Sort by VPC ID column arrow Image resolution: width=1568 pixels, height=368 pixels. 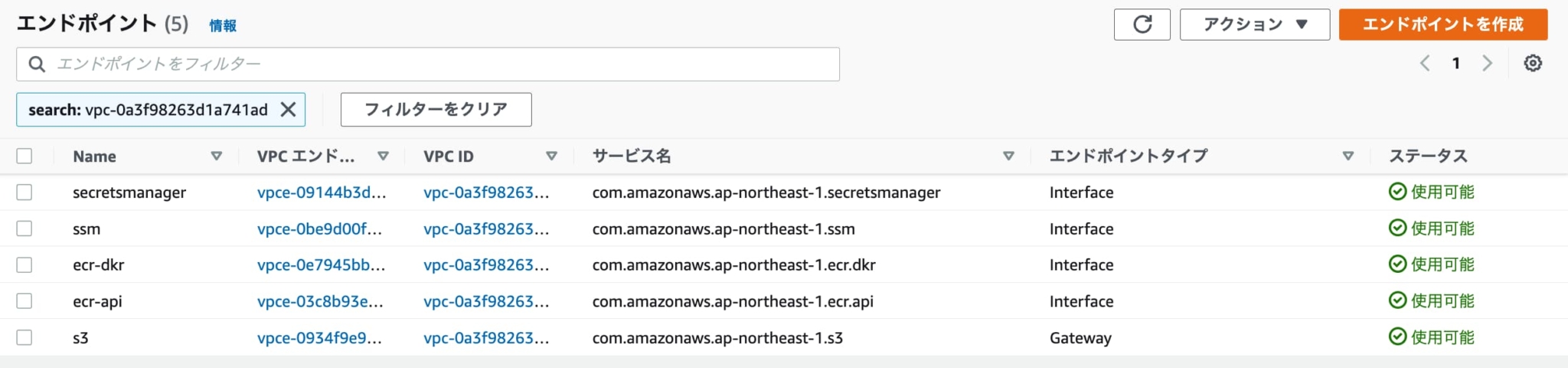point(551,156)
